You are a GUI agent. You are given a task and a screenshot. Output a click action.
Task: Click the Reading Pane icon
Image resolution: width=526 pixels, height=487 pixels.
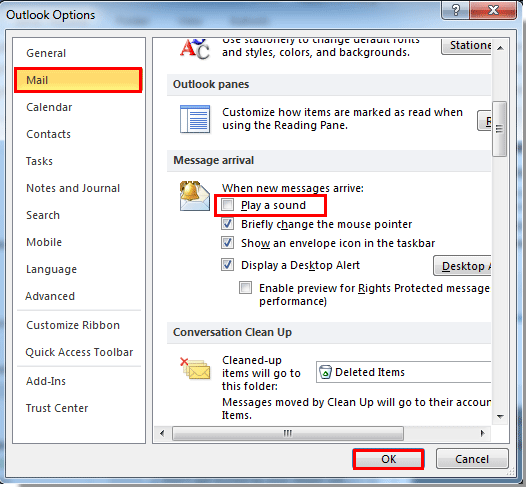click(195, 119)
